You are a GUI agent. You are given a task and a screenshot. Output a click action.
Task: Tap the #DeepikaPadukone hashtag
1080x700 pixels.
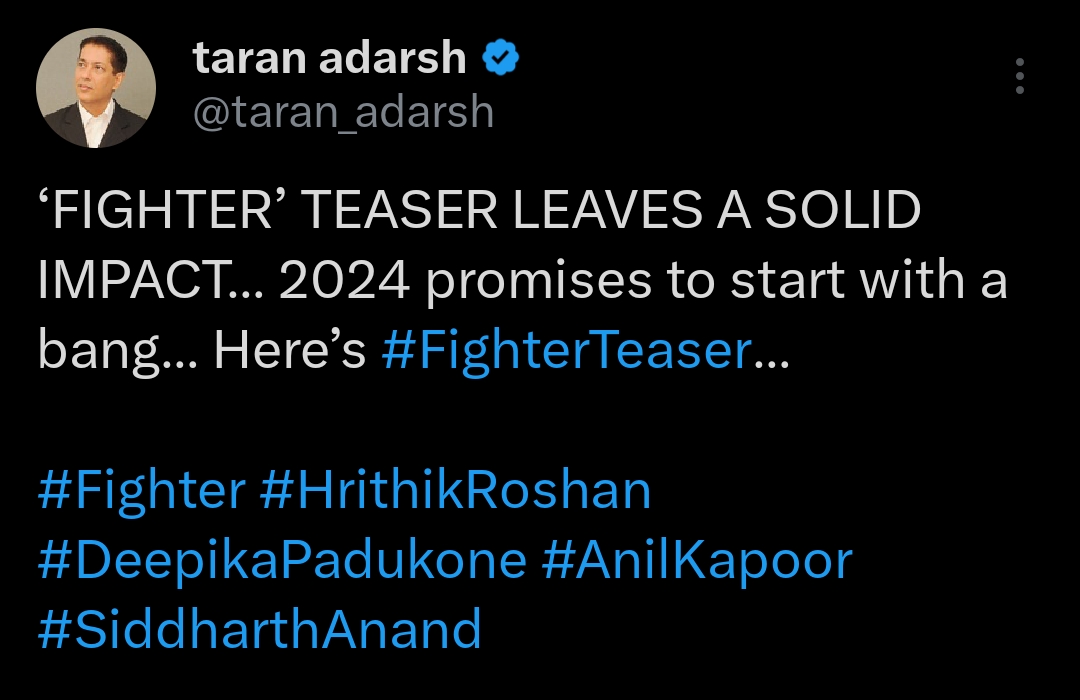[282, 560]
